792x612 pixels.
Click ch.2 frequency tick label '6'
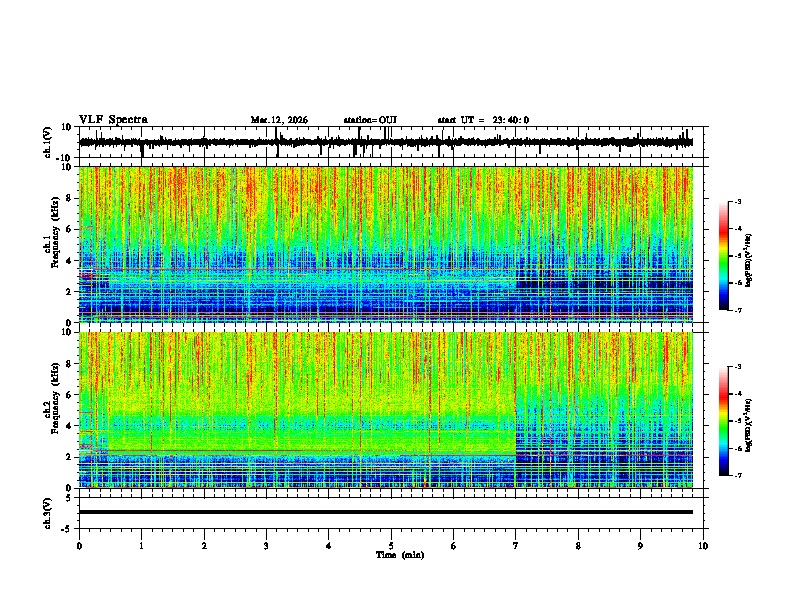(70, 395)
